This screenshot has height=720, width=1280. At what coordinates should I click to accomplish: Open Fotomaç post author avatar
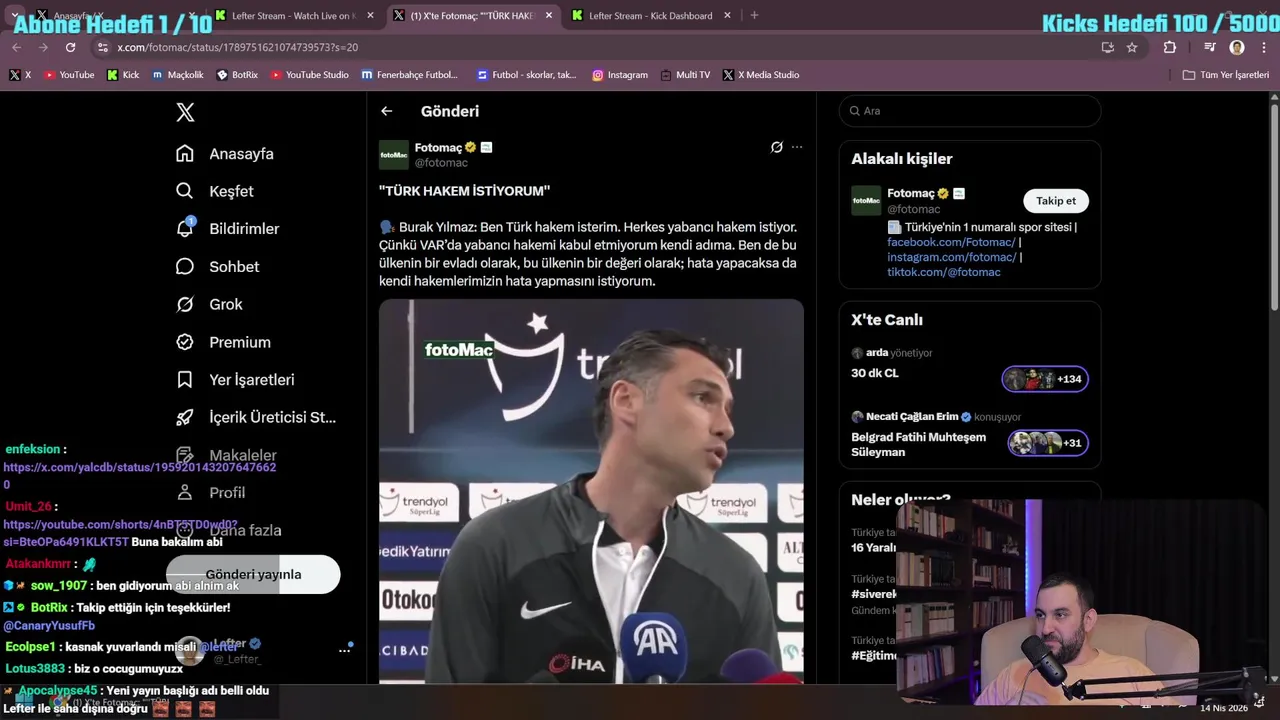[x=393, y=155]
